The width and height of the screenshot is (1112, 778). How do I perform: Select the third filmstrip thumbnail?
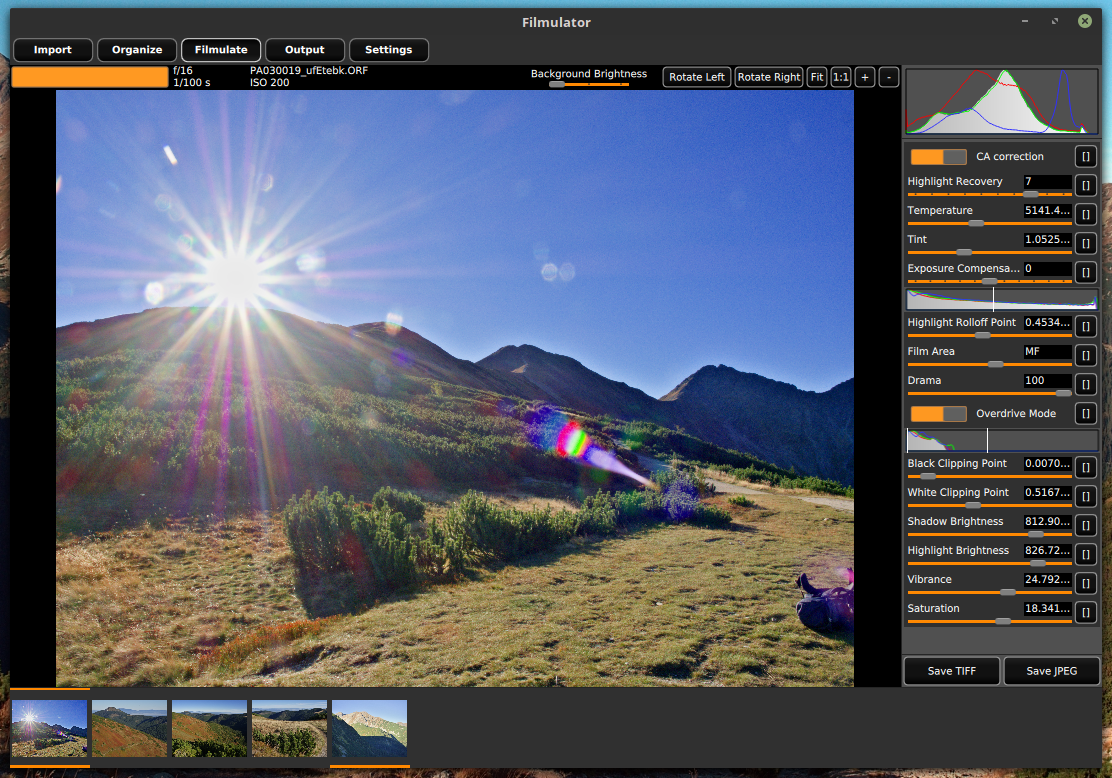click(x=210, y=728)
